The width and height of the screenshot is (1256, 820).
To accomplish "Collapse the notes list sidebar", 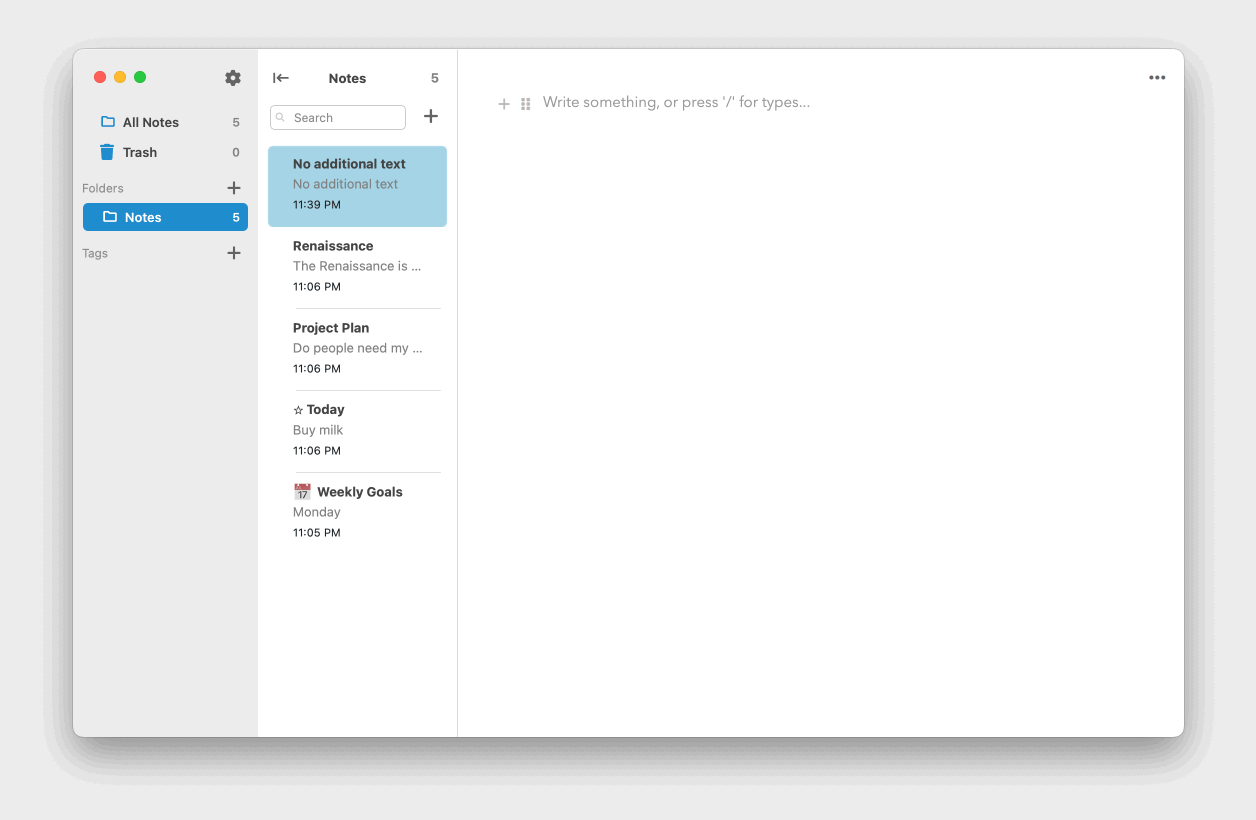I will coord(281,78).
